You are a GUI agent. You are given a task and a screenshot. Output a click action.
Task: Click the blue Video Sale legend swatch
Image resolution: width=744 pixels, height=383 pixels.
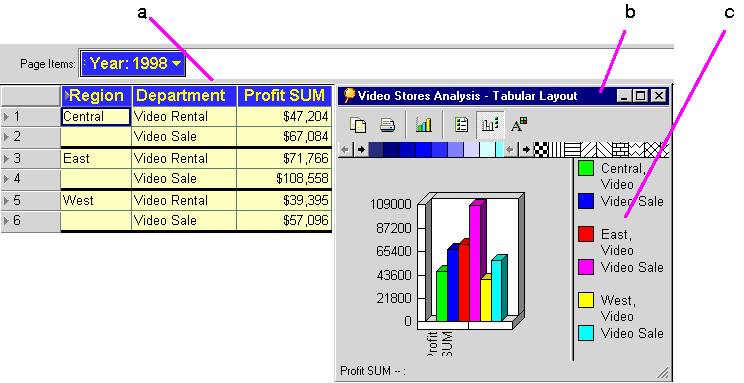(x=586, y=201)
